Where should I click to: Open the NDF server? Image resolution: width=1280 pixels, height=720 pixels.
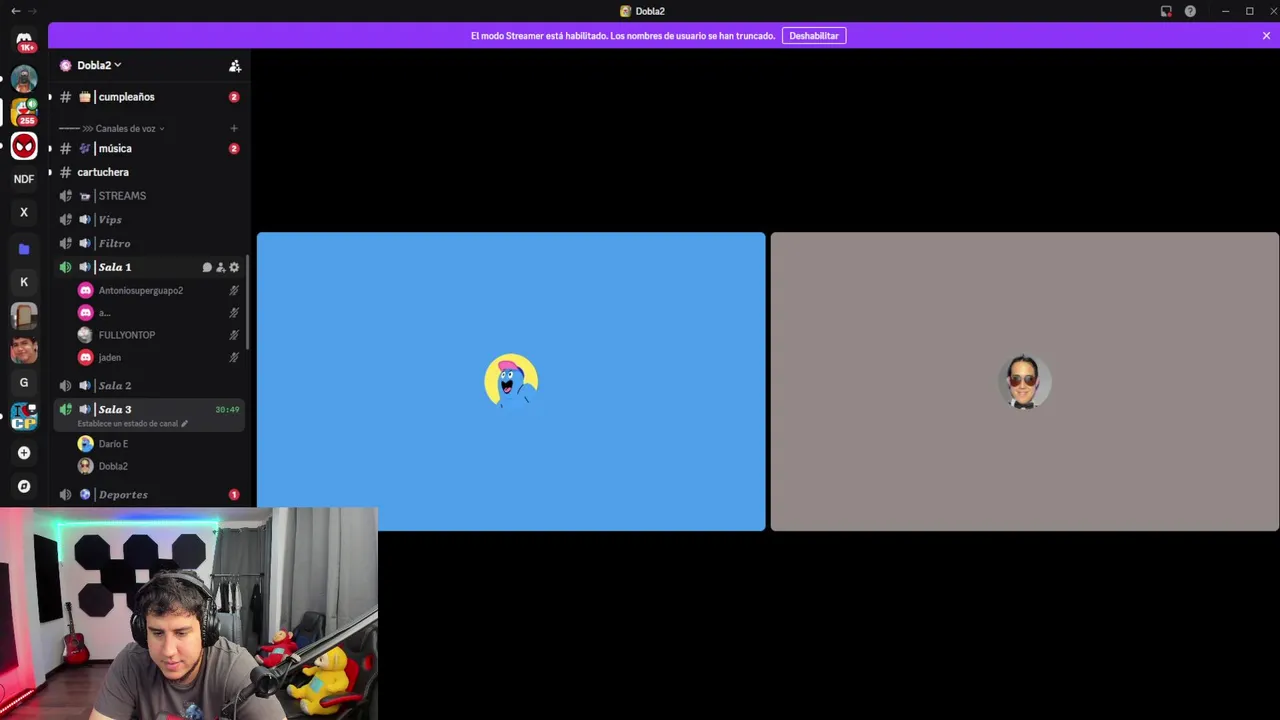pyautogui.click(x=24, y=179)
